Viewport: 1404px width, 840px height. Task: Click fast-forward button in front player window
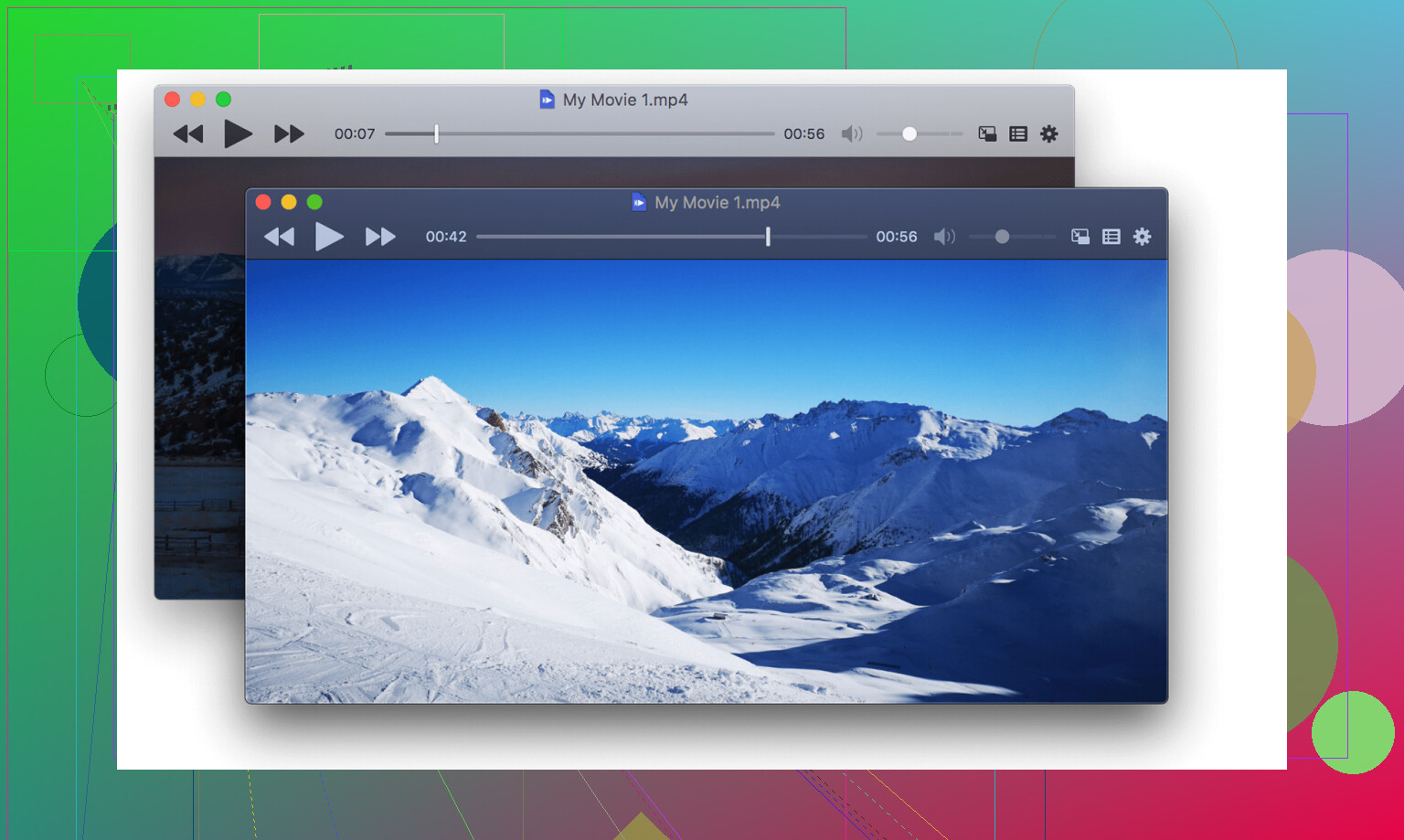tap(380, 237)
